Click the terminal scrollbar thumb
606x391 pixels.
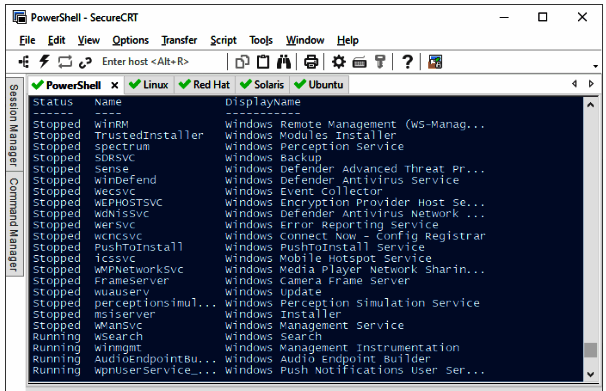pyautogui.click(x=591, y=350)
